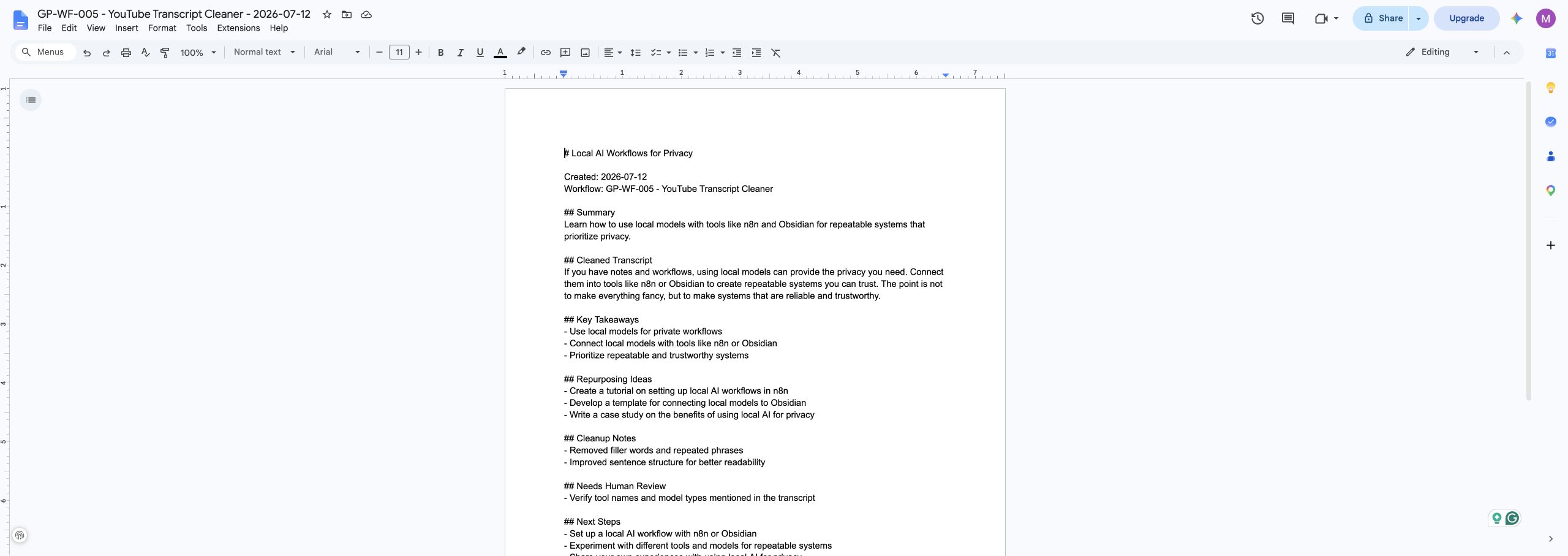Expand bulleted list options arrow

pos(696,53)
